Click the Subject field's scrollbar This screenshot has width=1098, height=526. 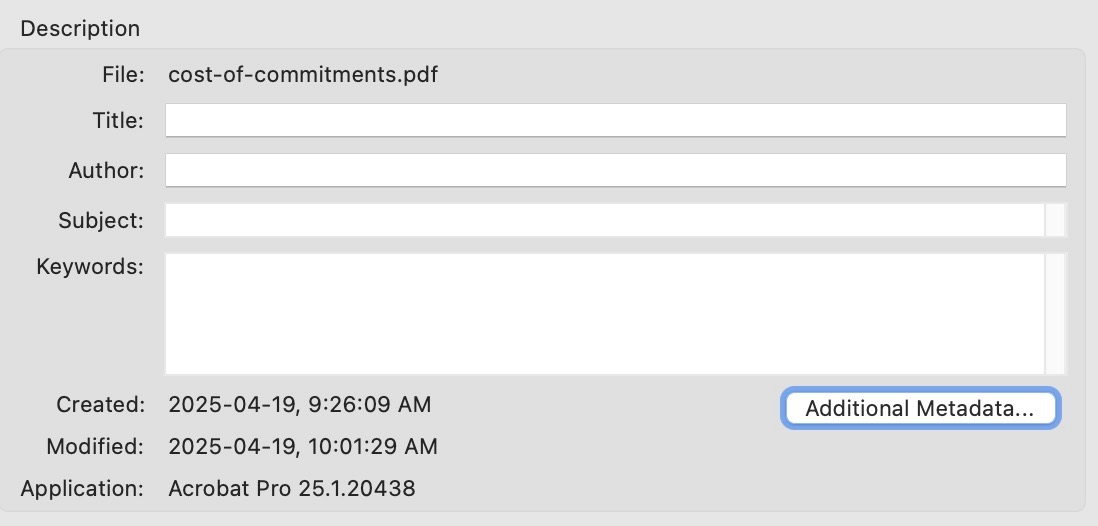click(x=1055, y=220)
